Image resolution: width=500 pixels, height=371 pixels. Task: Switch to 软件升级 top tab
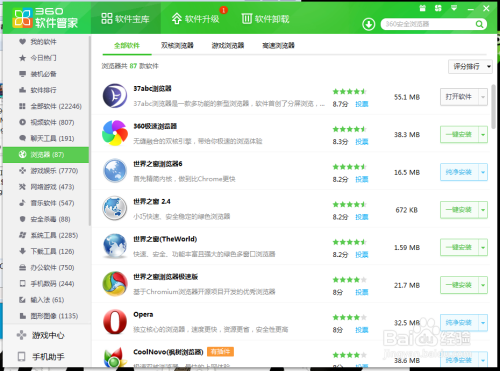pyautogui.click(x=196, y=19)
